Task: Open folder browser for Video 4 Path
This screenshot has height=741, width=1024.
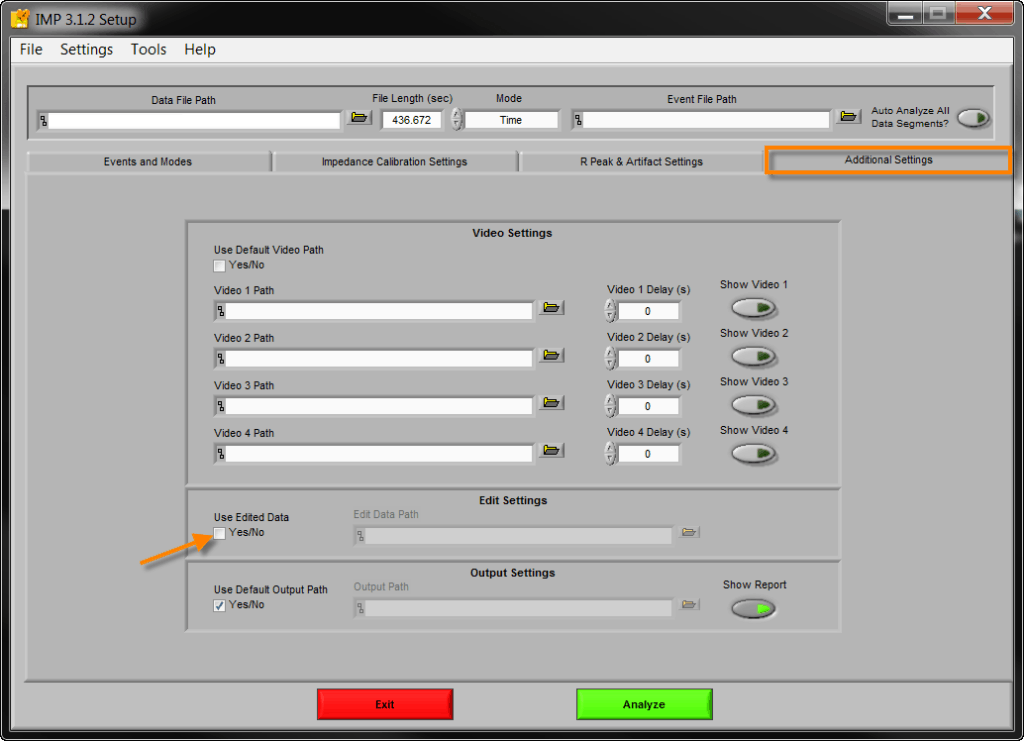Action: click(x=551, y=450)
